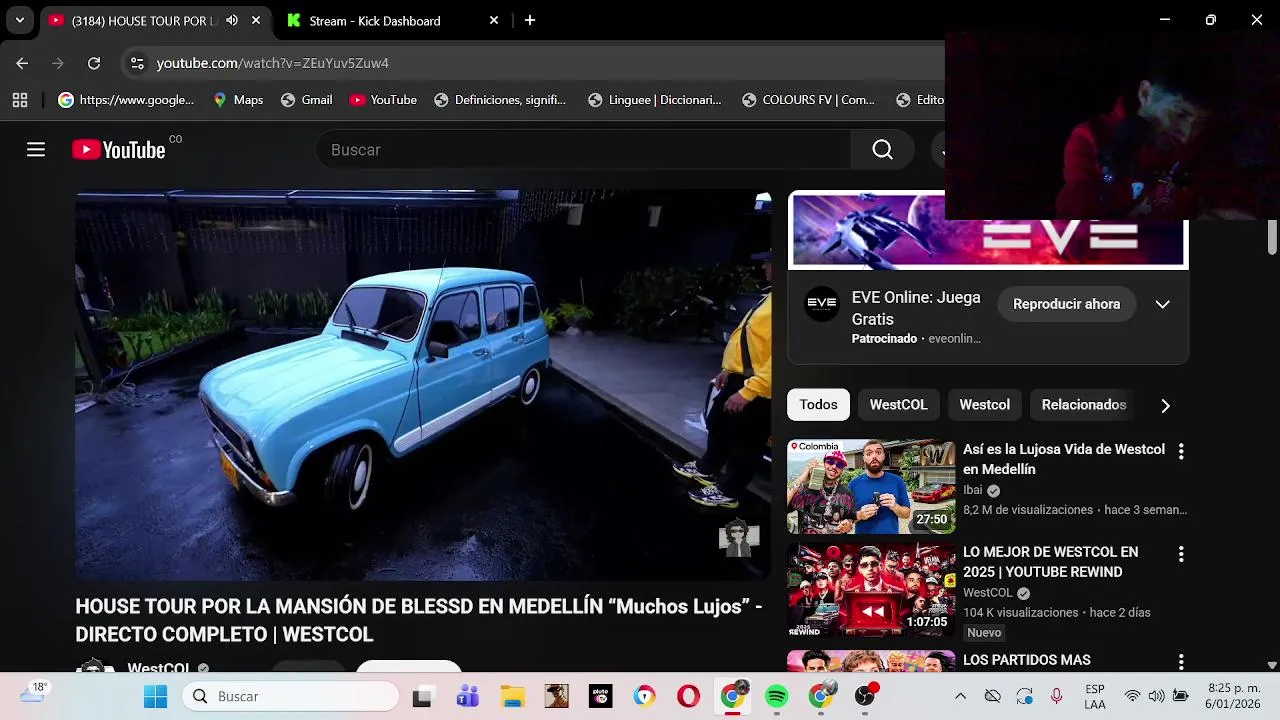Open Ibai channel name link
Screen dimensions: 1280x720
[973, 490]
